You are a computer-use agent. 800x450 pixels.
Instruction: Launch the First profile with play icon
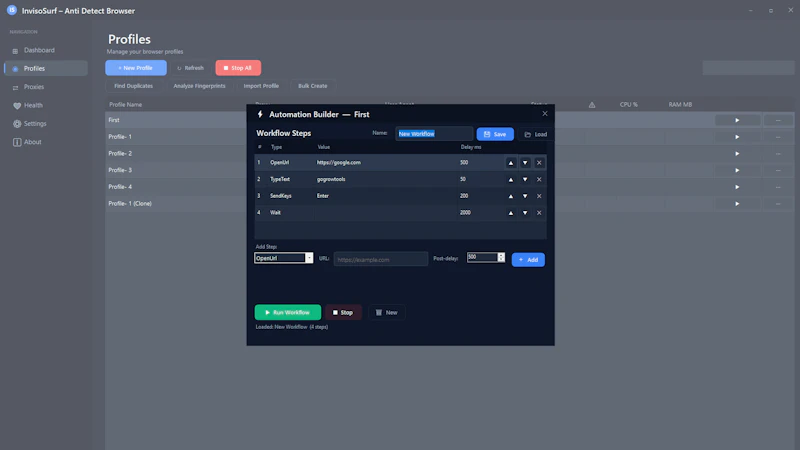(x=737, y=120)
